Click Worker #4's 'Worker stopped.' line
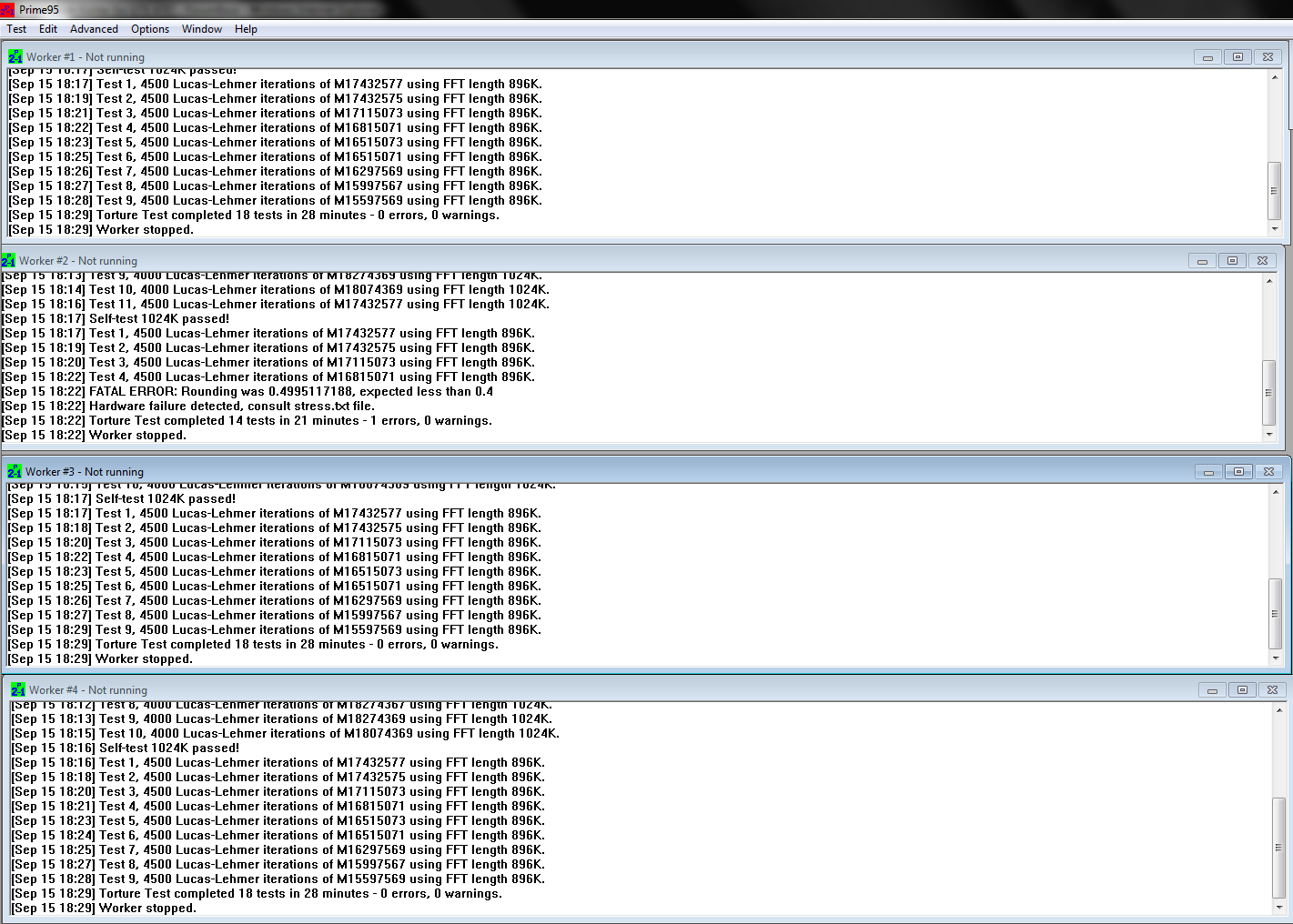This screenshot has height=924, width=1293. [x=105, y=909]
